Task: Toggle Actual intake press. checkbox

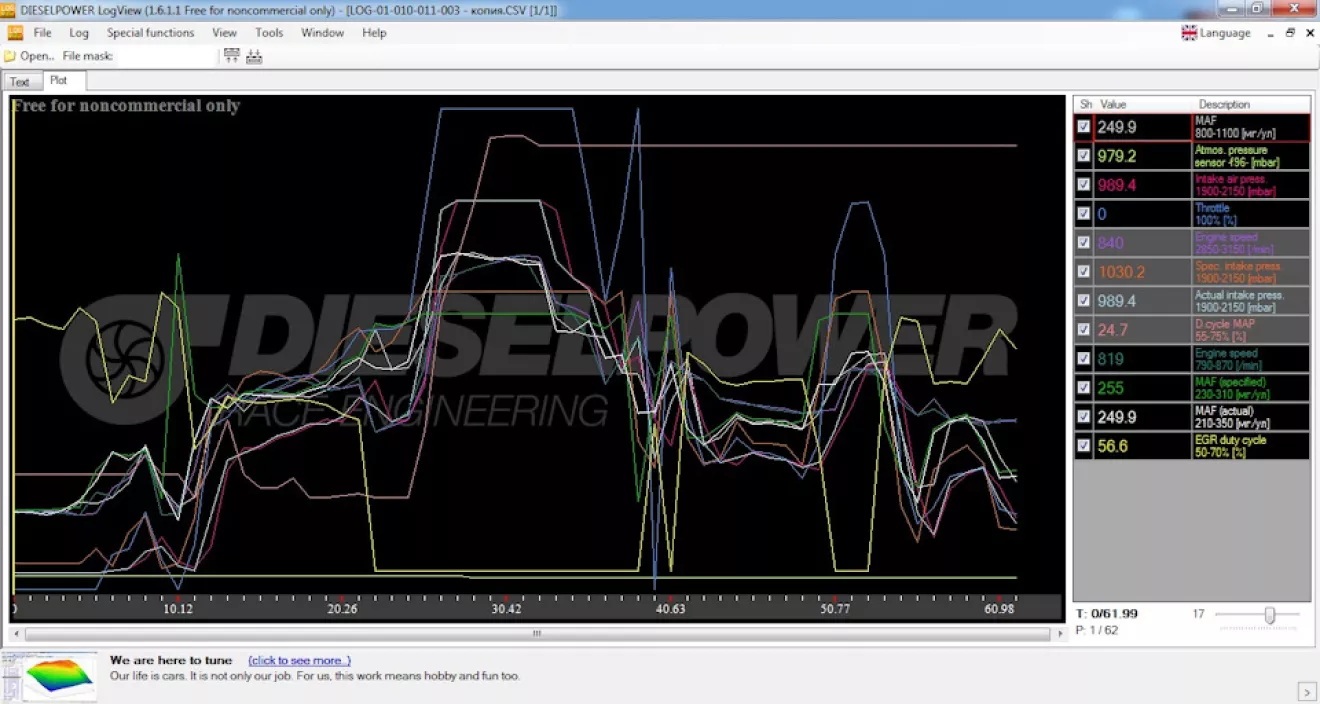Action: click(1084, 301)
